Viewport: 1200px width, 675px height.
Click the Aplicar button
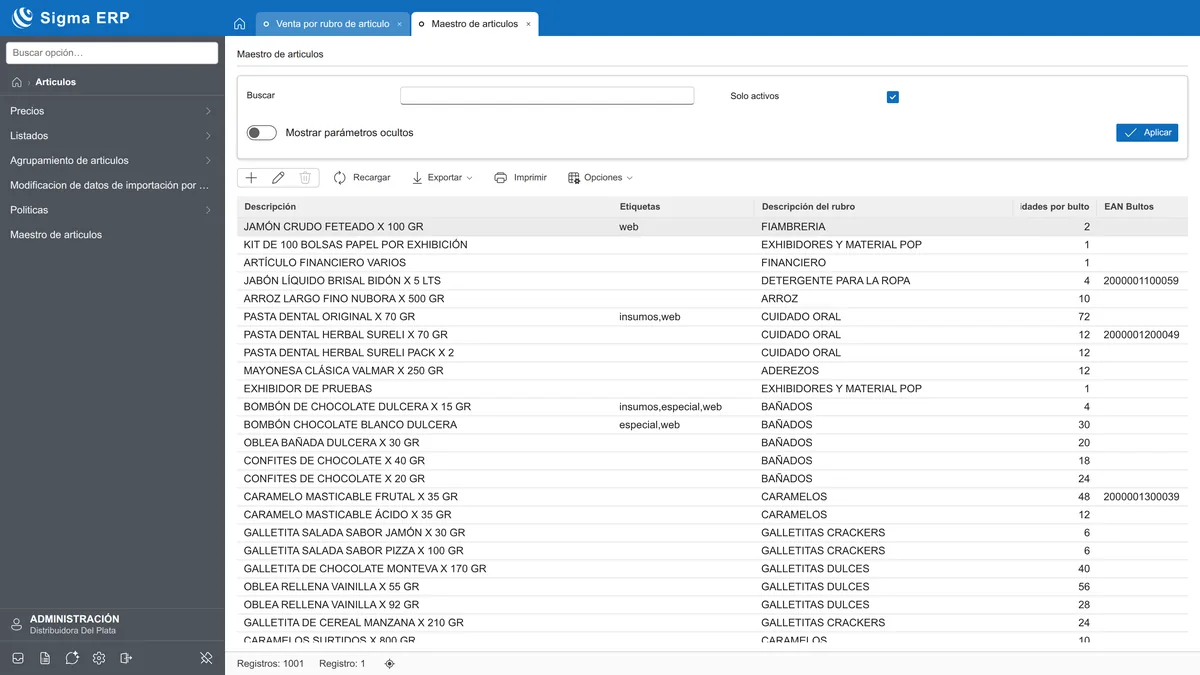tap(1147, 132)
